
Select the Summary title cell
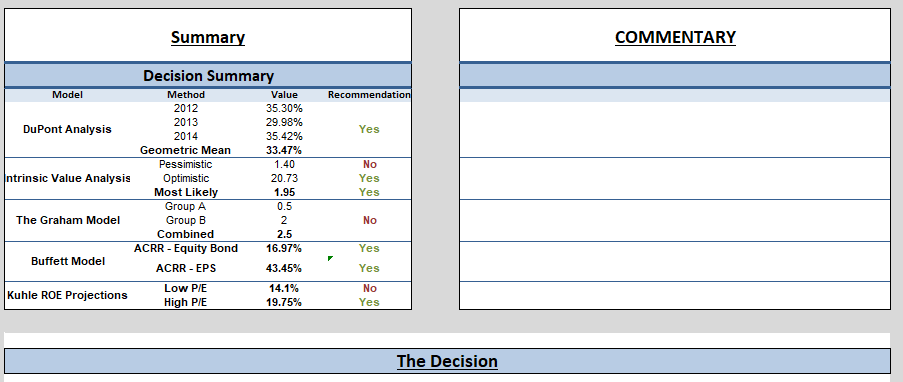pos(208,36)
